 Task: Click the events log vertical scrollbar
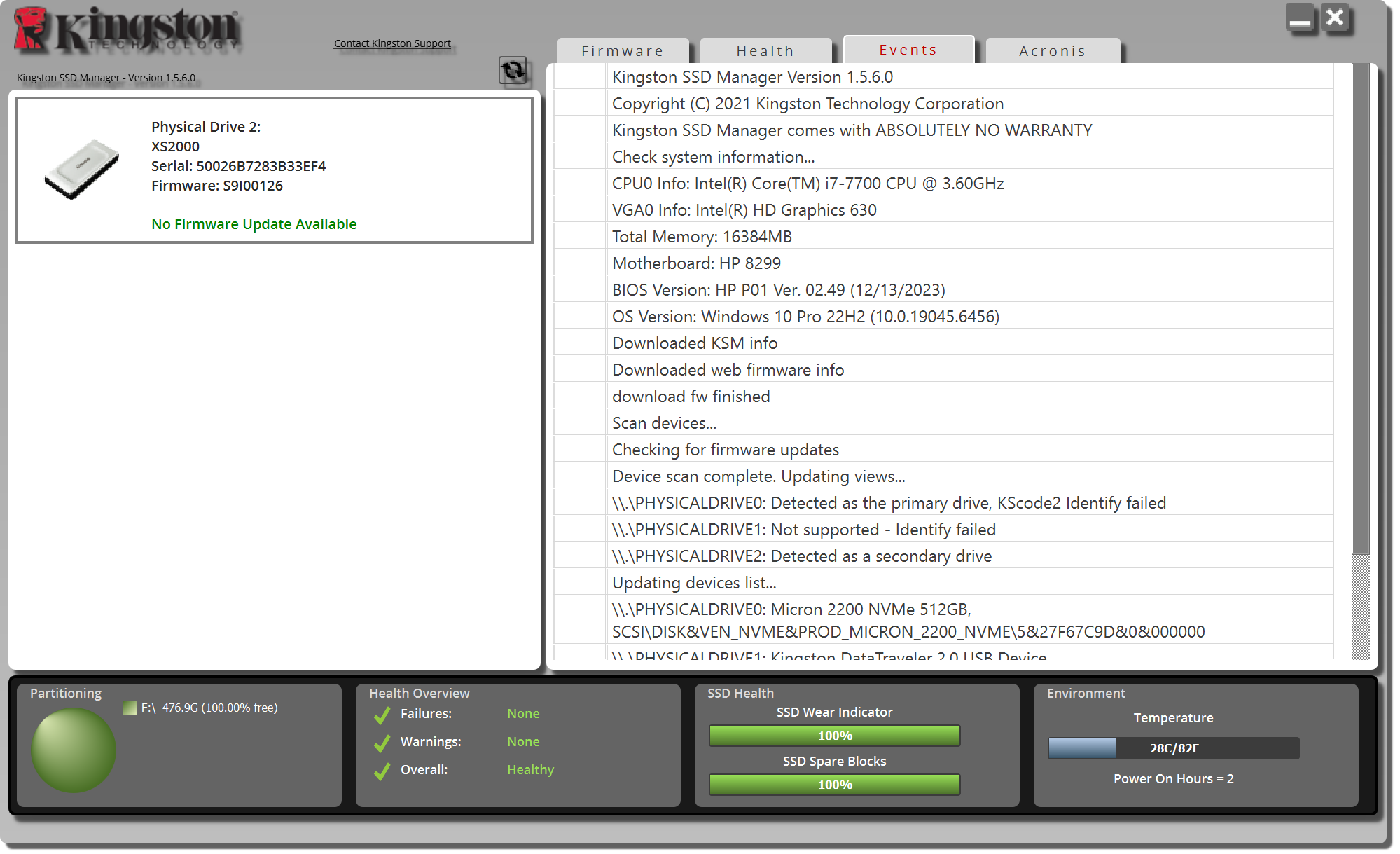pyautogui.click(x=1360, y=308)
